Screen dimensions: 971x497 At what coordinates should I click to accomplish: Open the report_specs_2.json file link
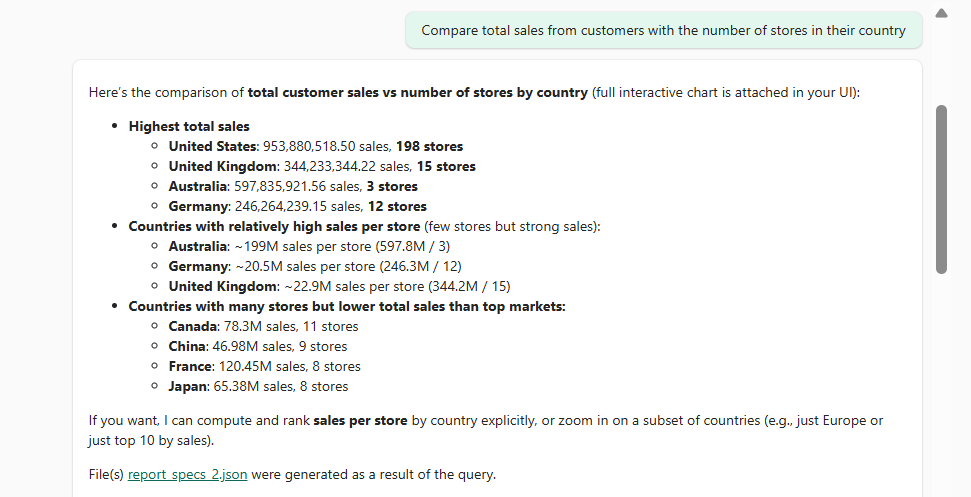point(187,475)
